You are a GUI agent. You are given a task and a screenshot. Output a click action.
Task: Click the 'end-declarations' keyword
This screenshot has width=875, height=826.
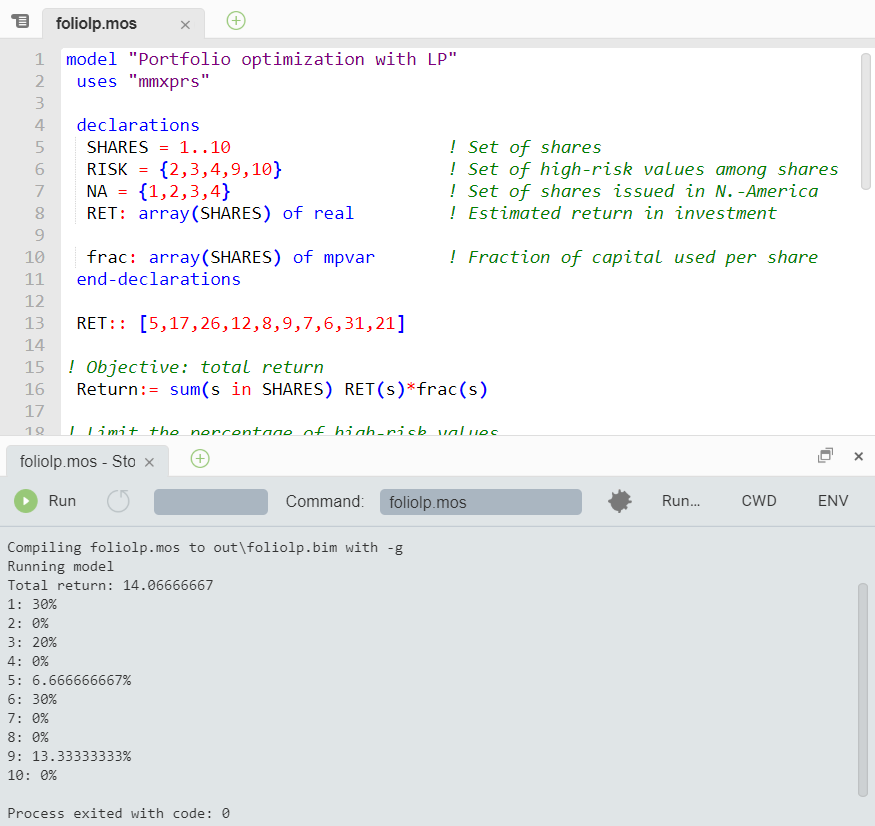[158, 279]
